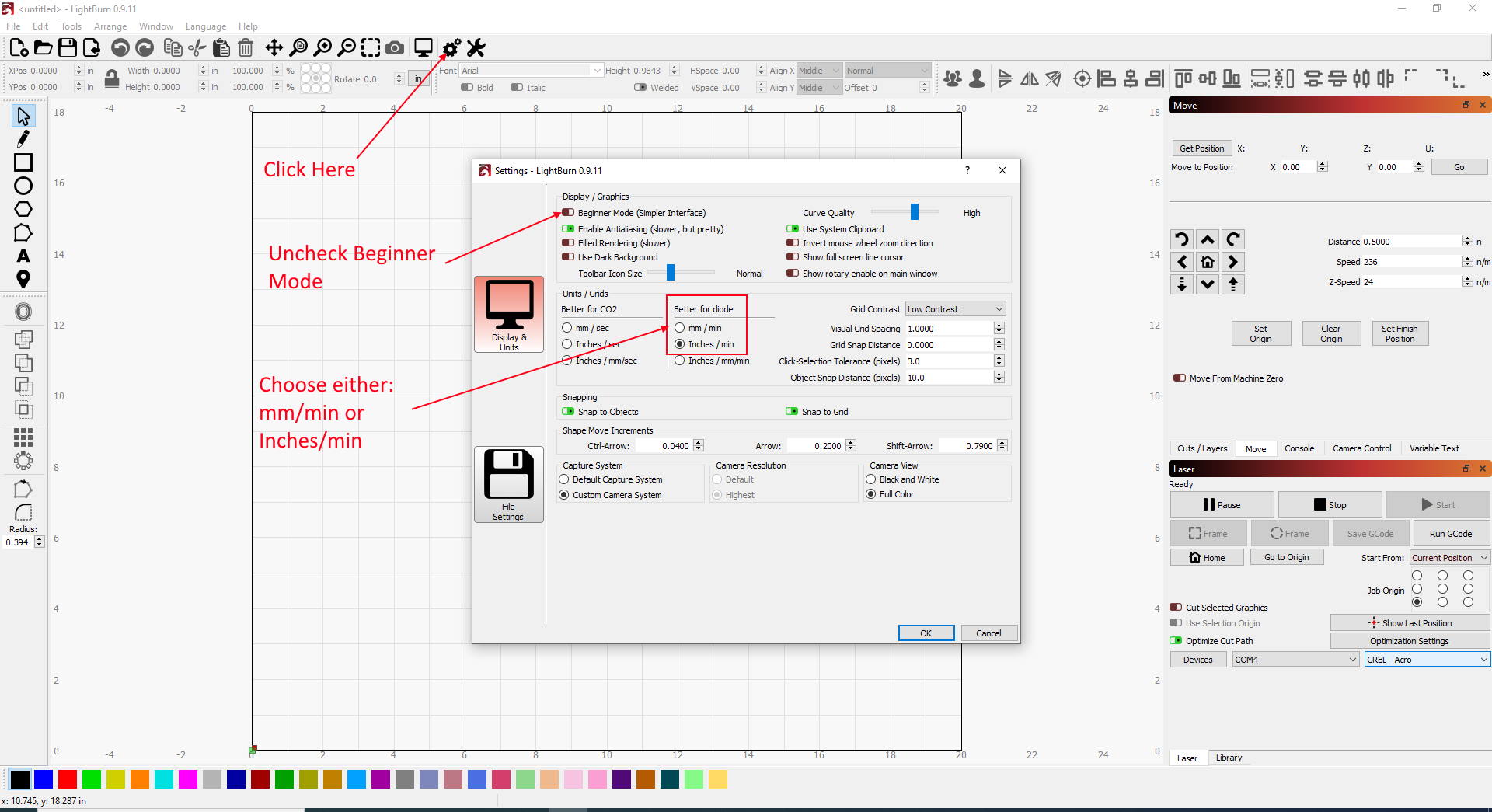Select the Draw Lines pencil tool
This screenshot has height=812, width=1492.
pyautogui.click(x=23, y=139)
